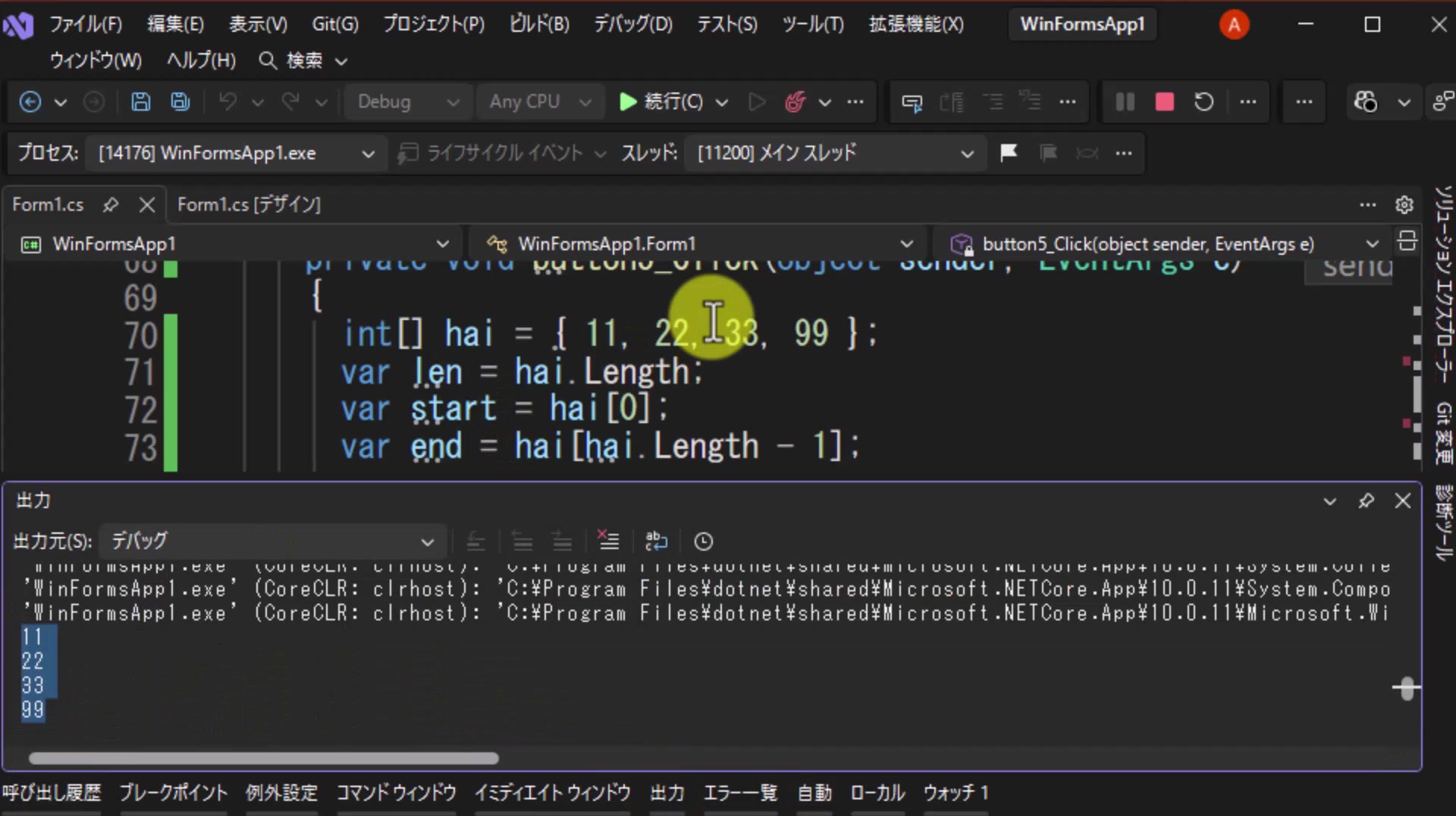Close the Form1.cs tab
This screenshot has width=1456, height=816.
tap(147, 205)
